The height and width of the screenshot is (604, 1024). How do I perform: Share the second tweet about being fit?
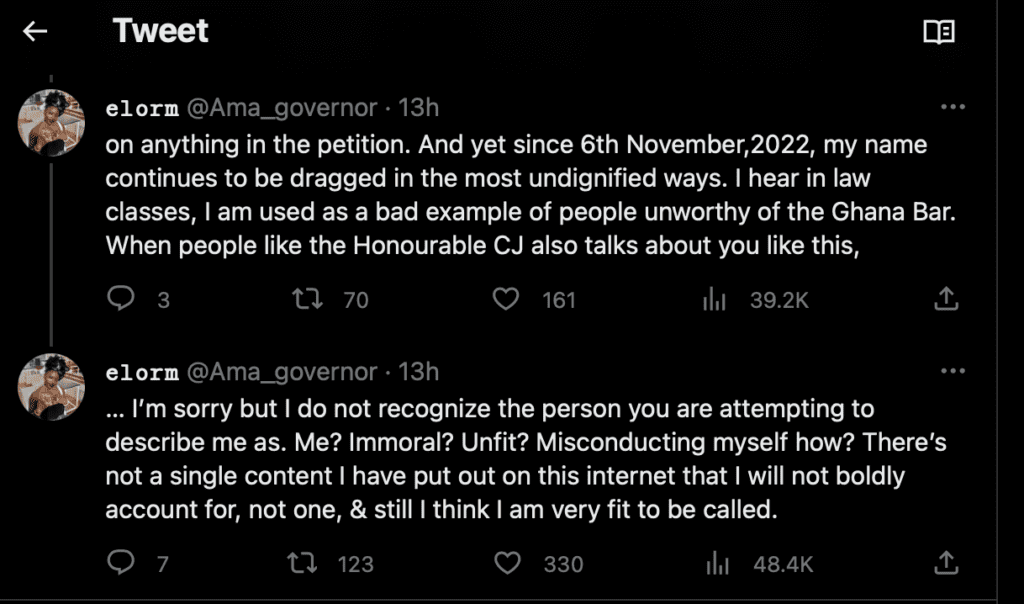click(946, 563)
